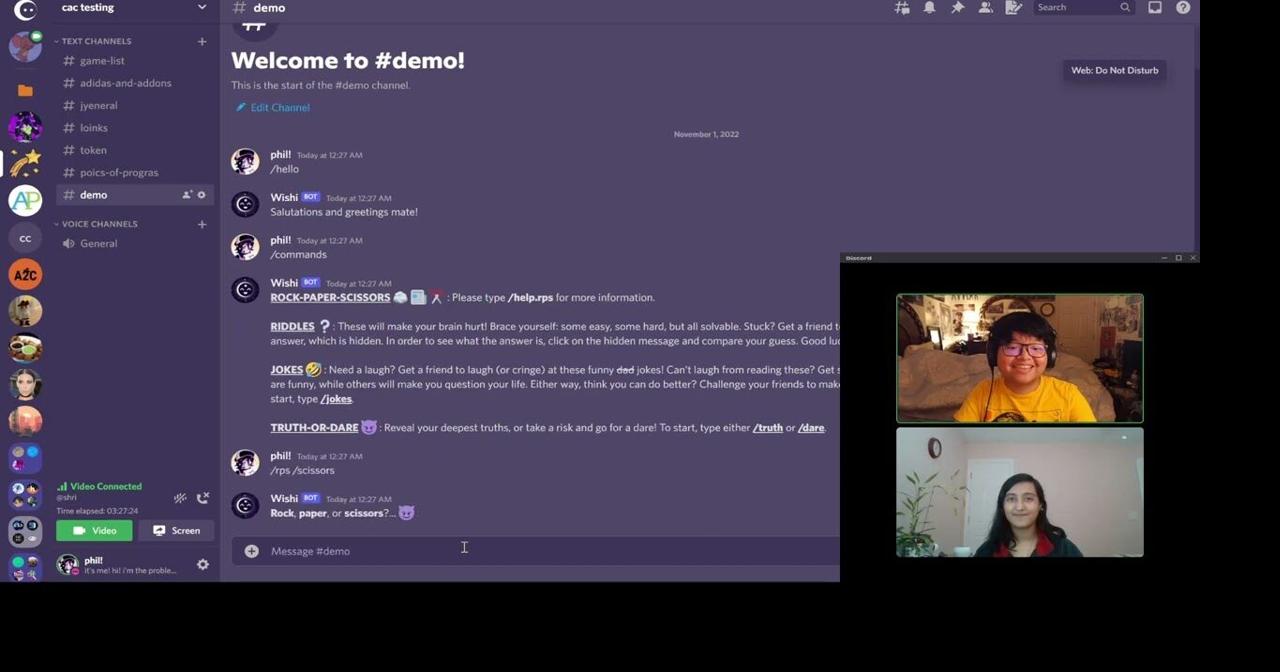Click the RIDDLES heading text
The width and height of the screenshot is (1280, 672).
coord(292,326)
